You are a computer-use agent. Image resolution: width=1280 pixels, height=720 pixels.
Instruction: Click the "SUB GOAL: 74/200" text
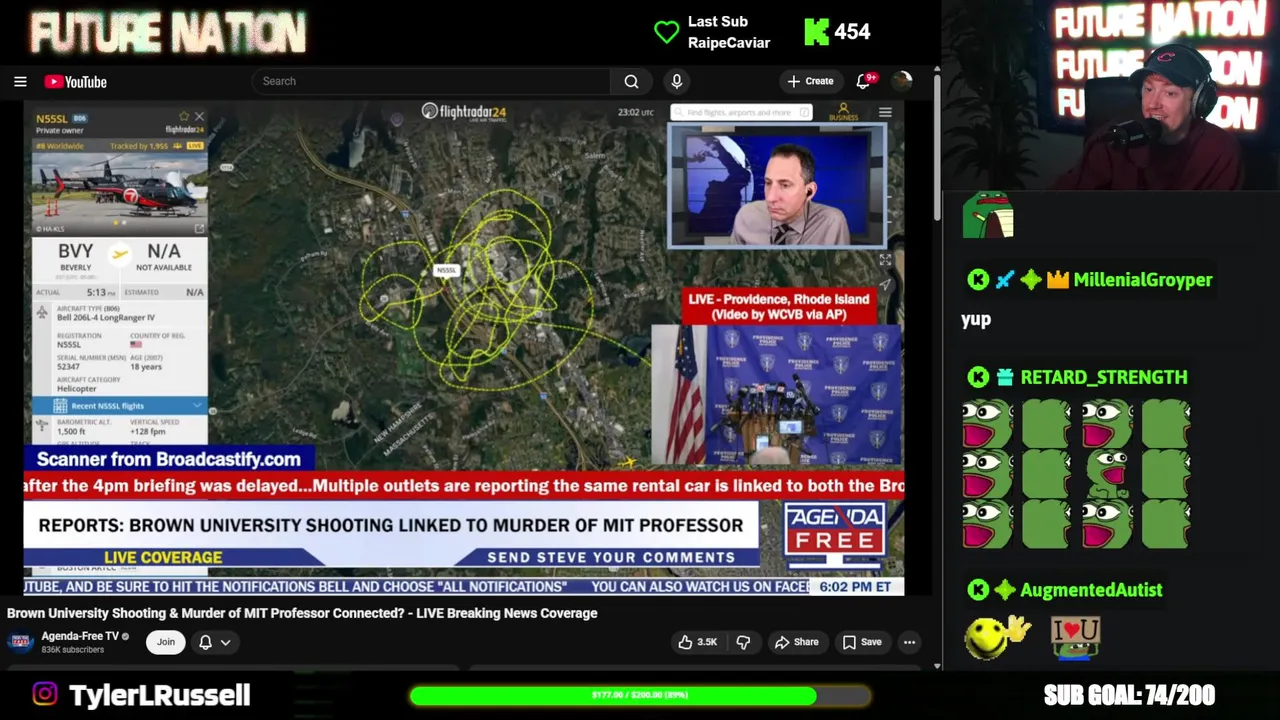pos(1129,695)
